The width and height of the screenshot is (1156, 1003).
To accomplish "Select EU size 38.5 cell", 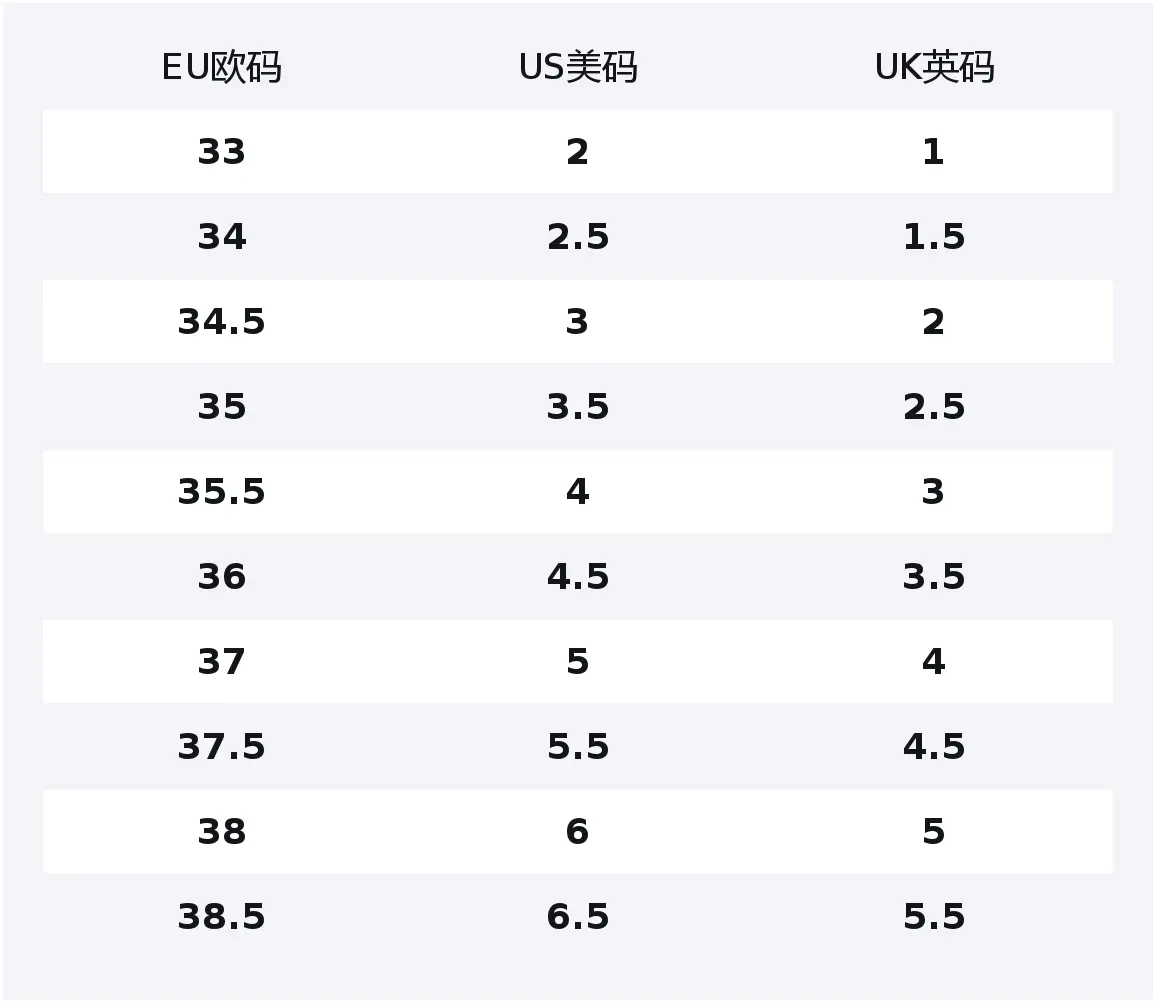I will coord(221,917).
